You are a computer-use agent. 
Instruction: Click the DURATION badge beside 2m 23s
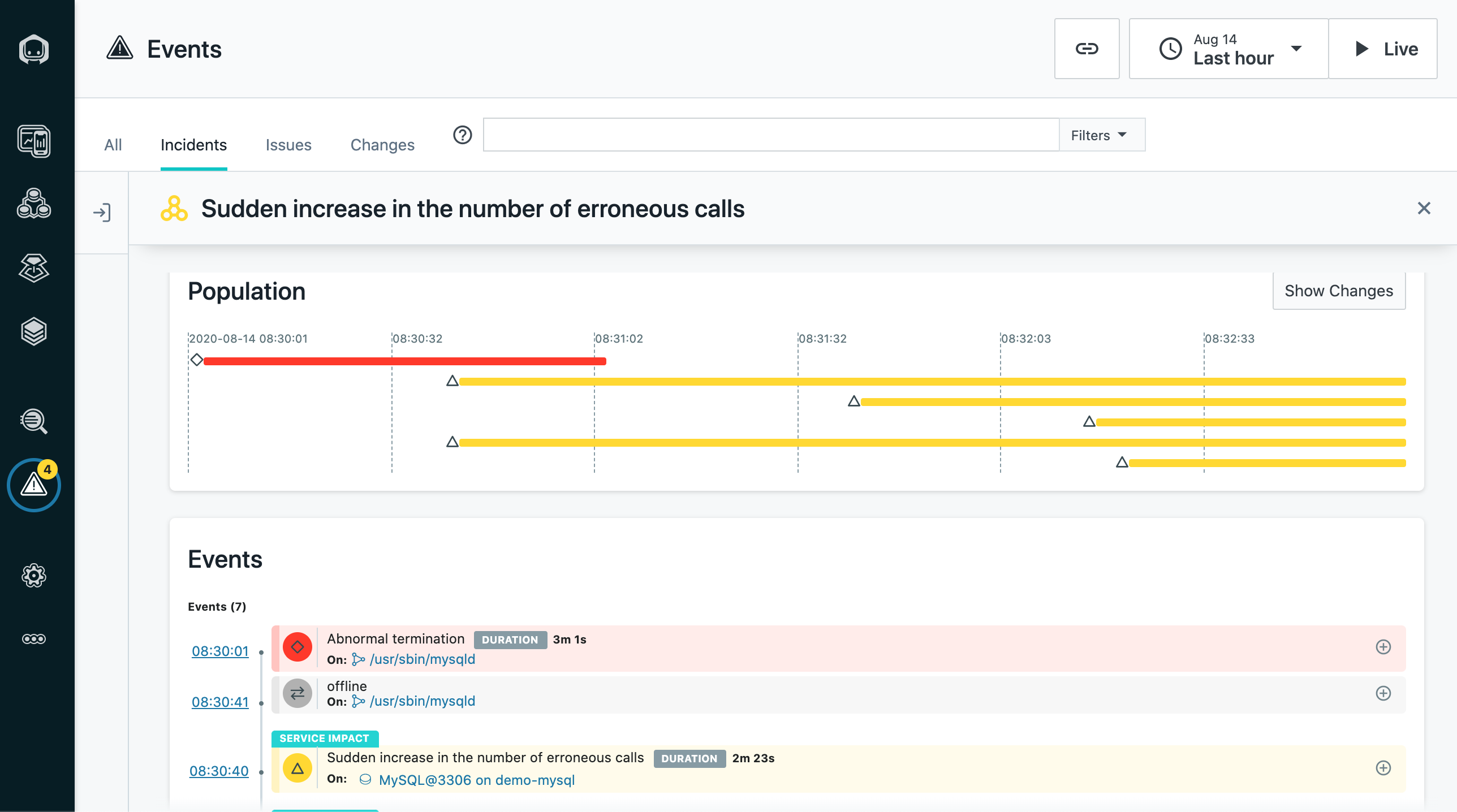click(x=689, y=758)
